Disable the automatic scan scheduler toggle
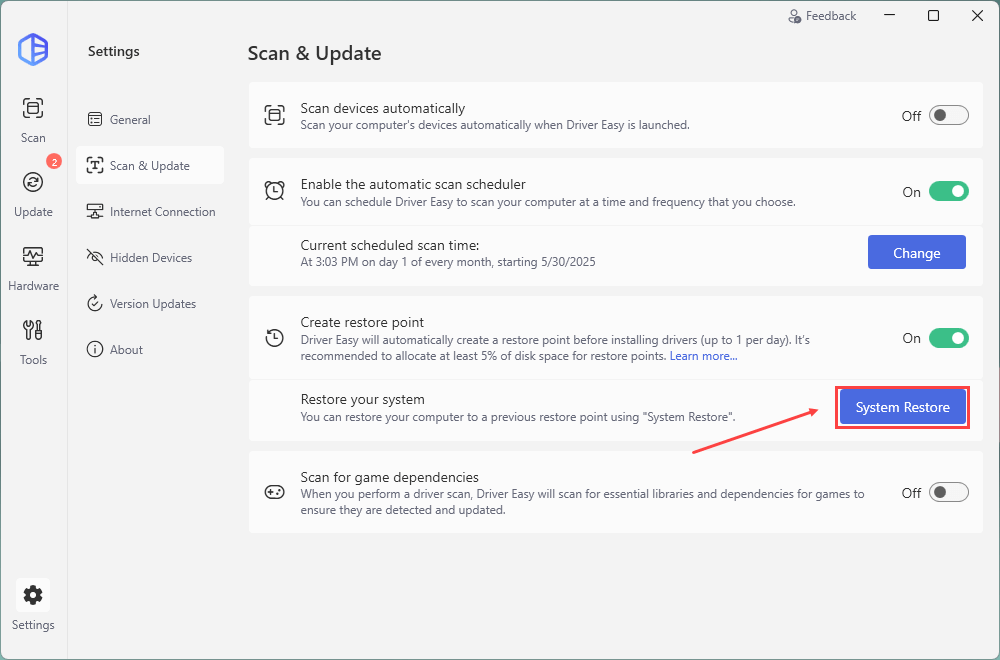 [948, 192]
